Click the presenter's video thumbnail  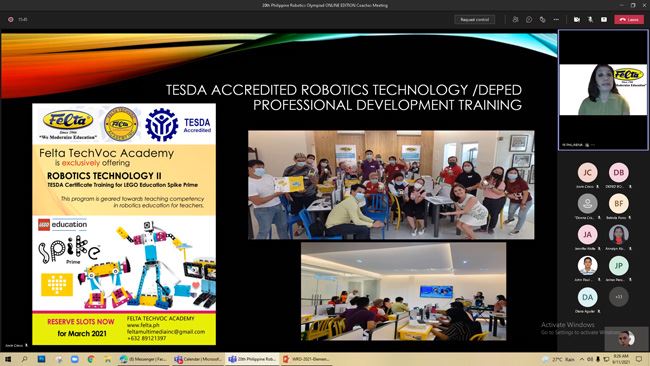tap(603, 90)
